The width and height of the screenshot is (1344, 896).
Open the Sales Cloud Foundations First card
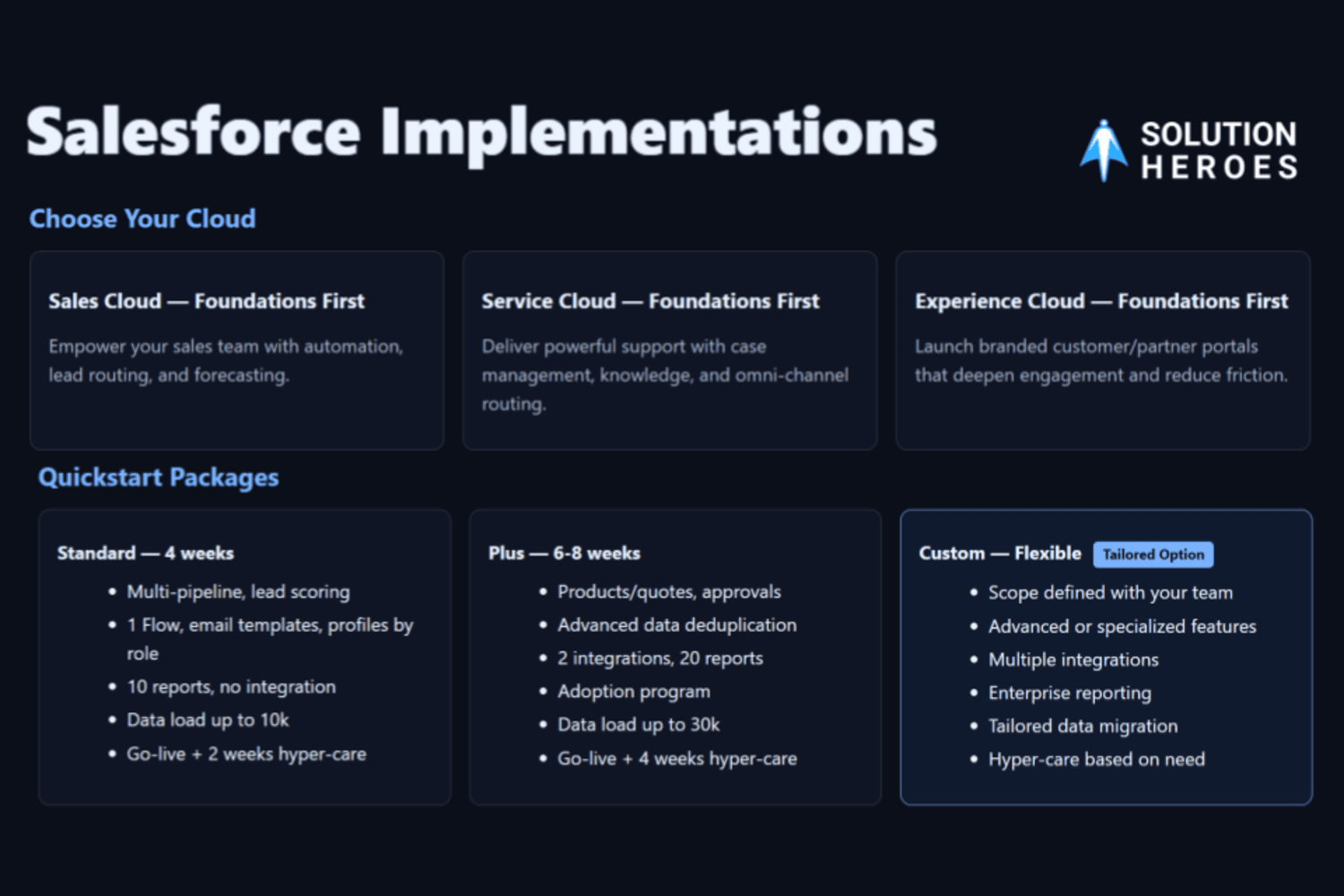coord(237,350)
